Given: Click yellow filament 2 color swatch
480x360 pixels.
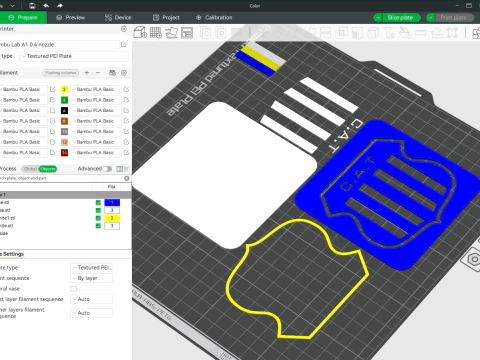Looking at the screenshot, I should 64,89.
